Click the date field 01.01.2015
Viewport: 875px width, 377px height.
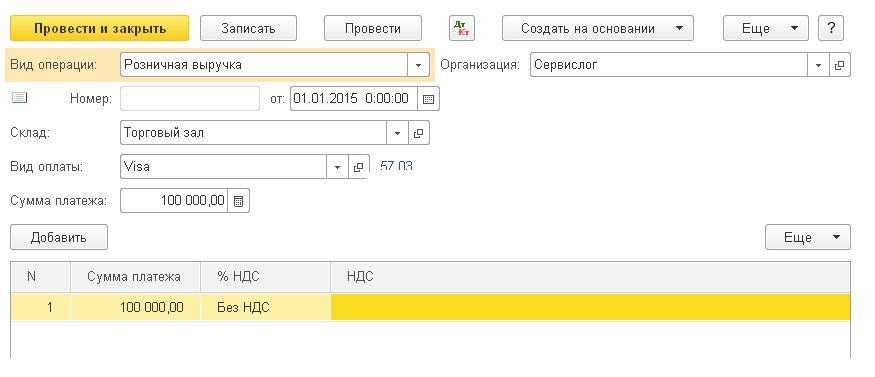(x=354, y=99)
